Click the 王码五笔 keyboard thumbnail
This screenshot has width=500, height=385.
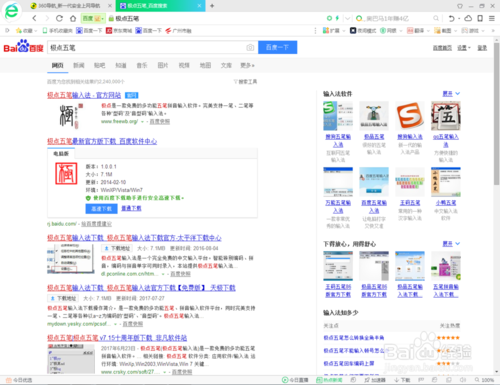point(410,182)
